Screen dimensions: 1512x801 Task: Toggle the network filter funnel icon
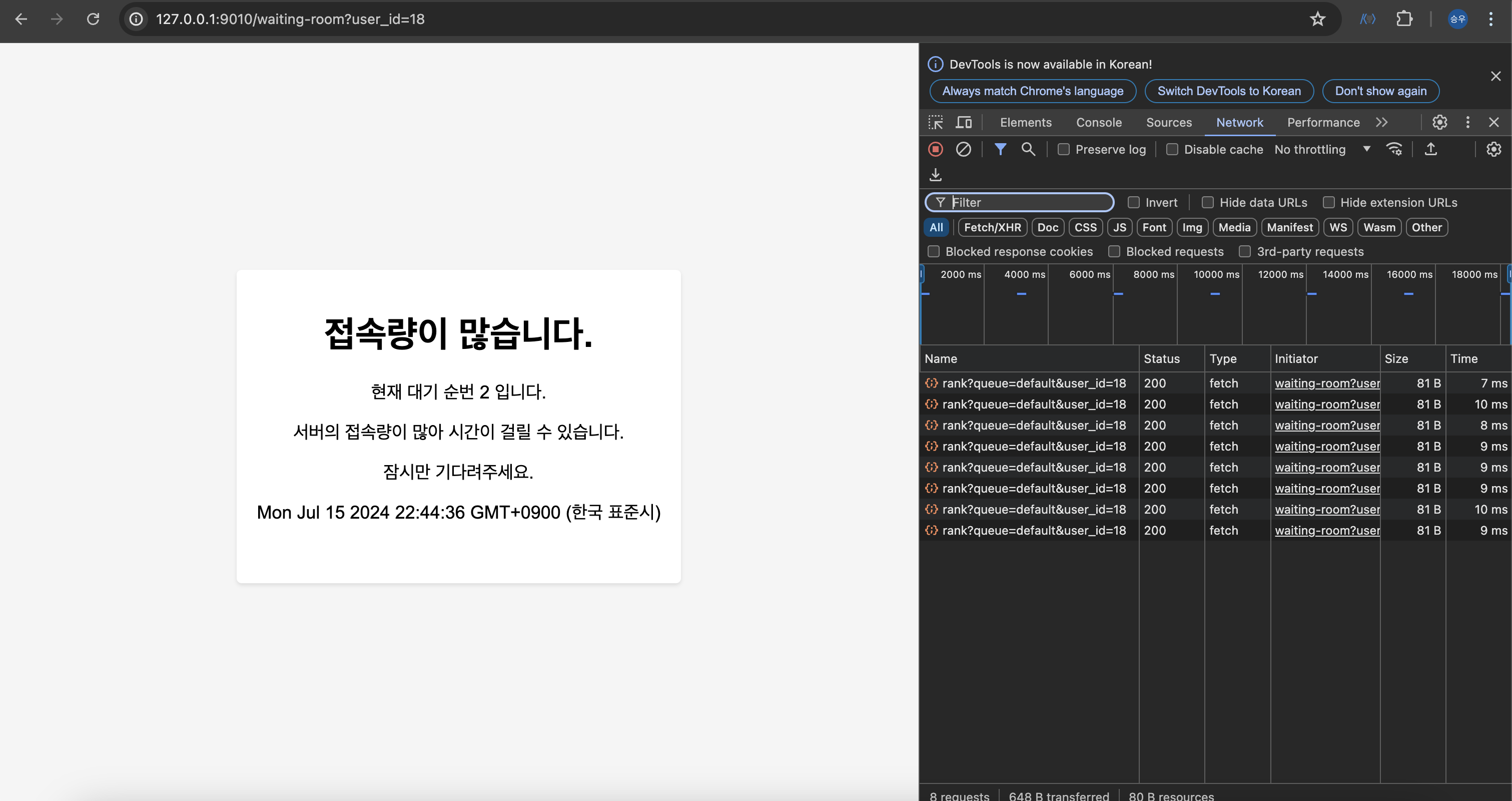pyautogui.click(x=1000, y=149)
